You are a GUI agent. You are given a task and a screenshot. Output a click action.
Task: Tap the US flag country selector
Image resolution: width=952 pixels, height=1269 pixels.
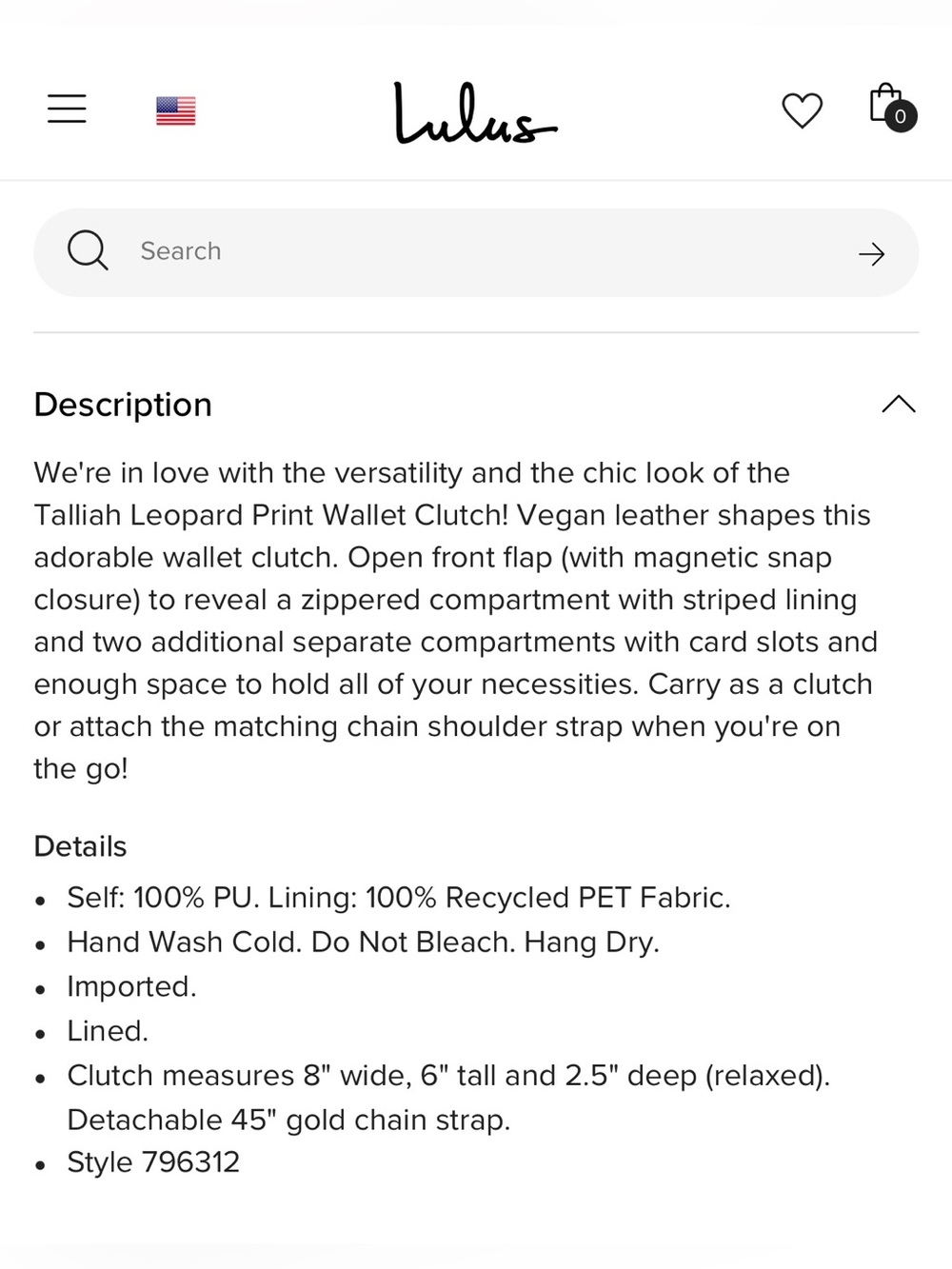175,110
